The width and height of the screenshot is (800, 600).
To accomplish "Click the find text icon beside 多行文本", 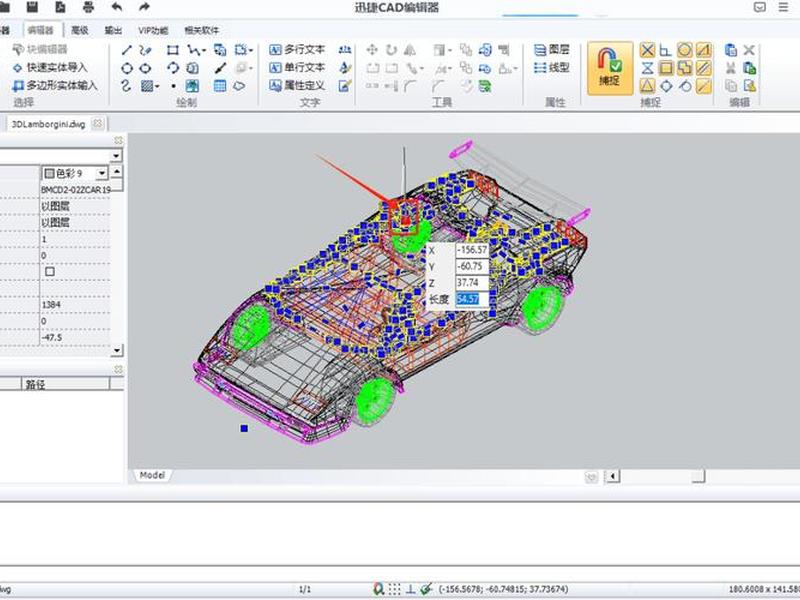I will (345, 49).
